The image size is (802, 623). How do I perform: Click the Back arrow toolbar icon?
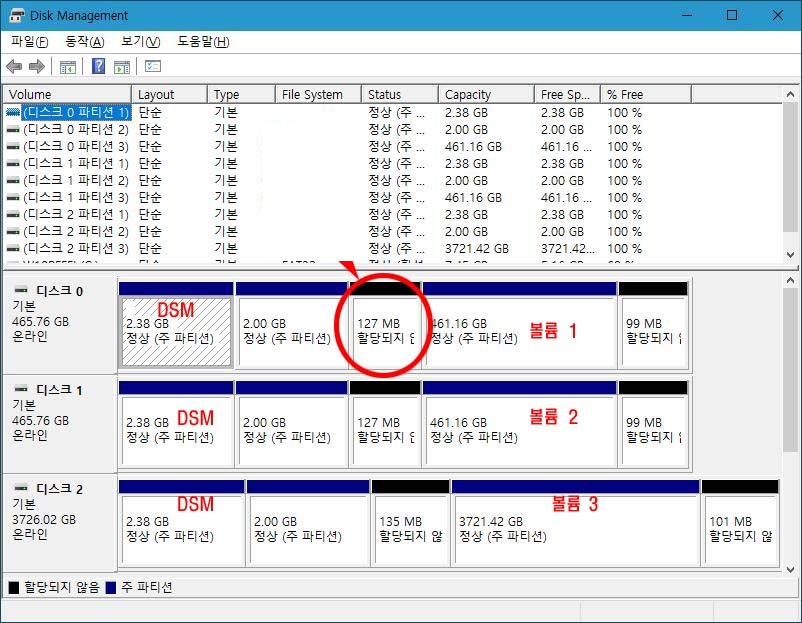tap(14, 67)
